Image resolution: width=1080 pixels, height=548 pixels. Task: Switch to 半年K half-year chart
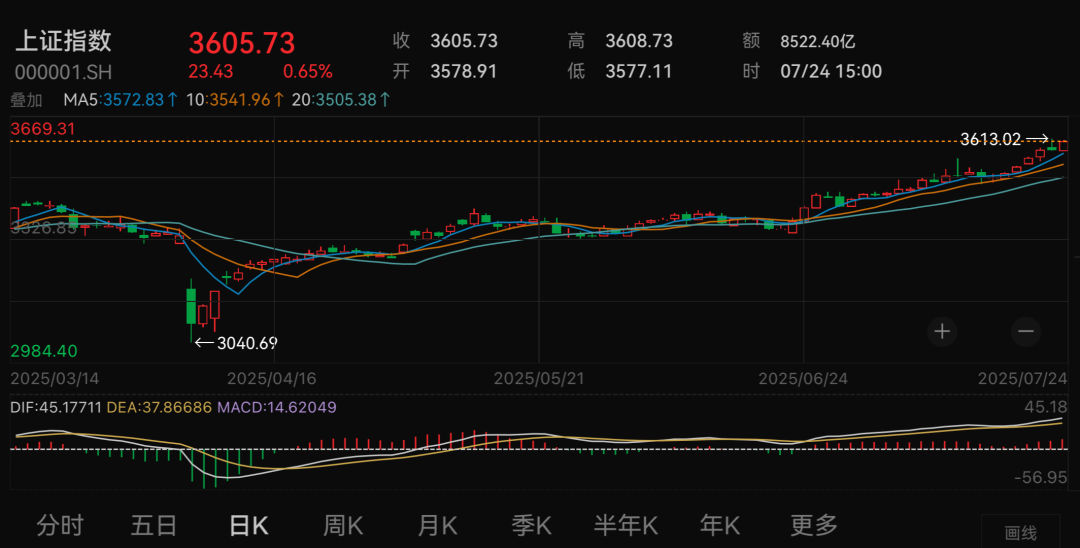point(626,525)
